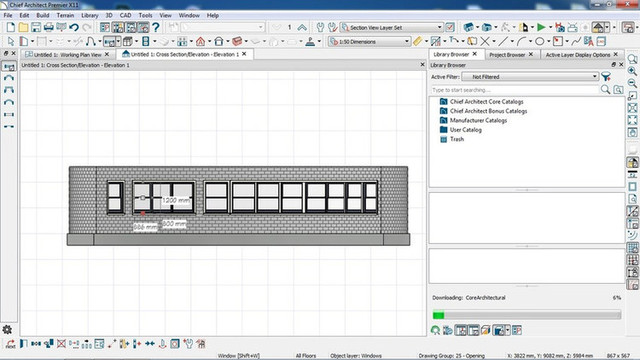Open the CAD menu
This screenshot has width=640, height=360.
pyautogui.click(x=125, y=15)
